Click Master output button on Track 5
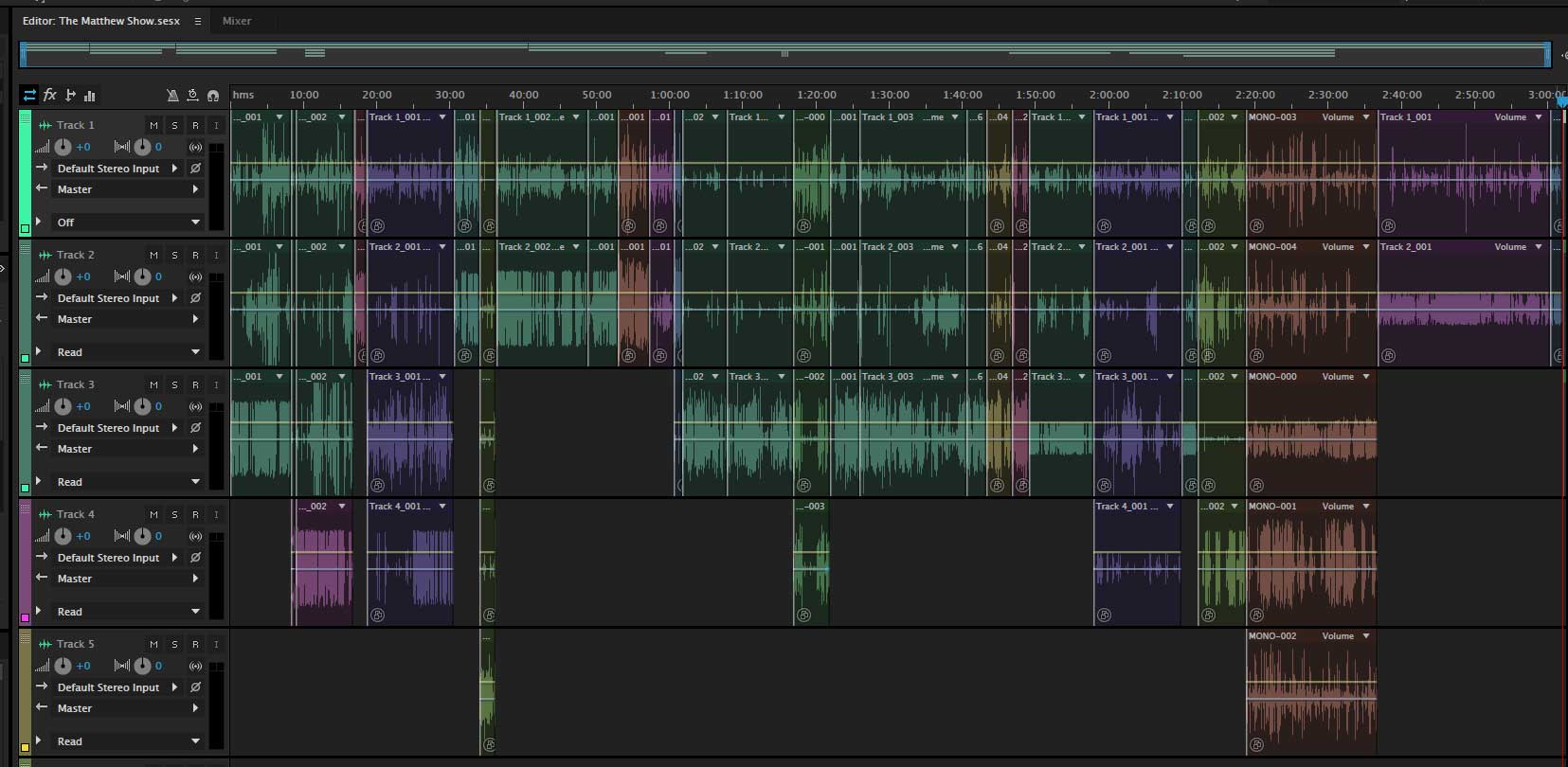This screenshot has height=767, width=1568. tap(128, 708)
